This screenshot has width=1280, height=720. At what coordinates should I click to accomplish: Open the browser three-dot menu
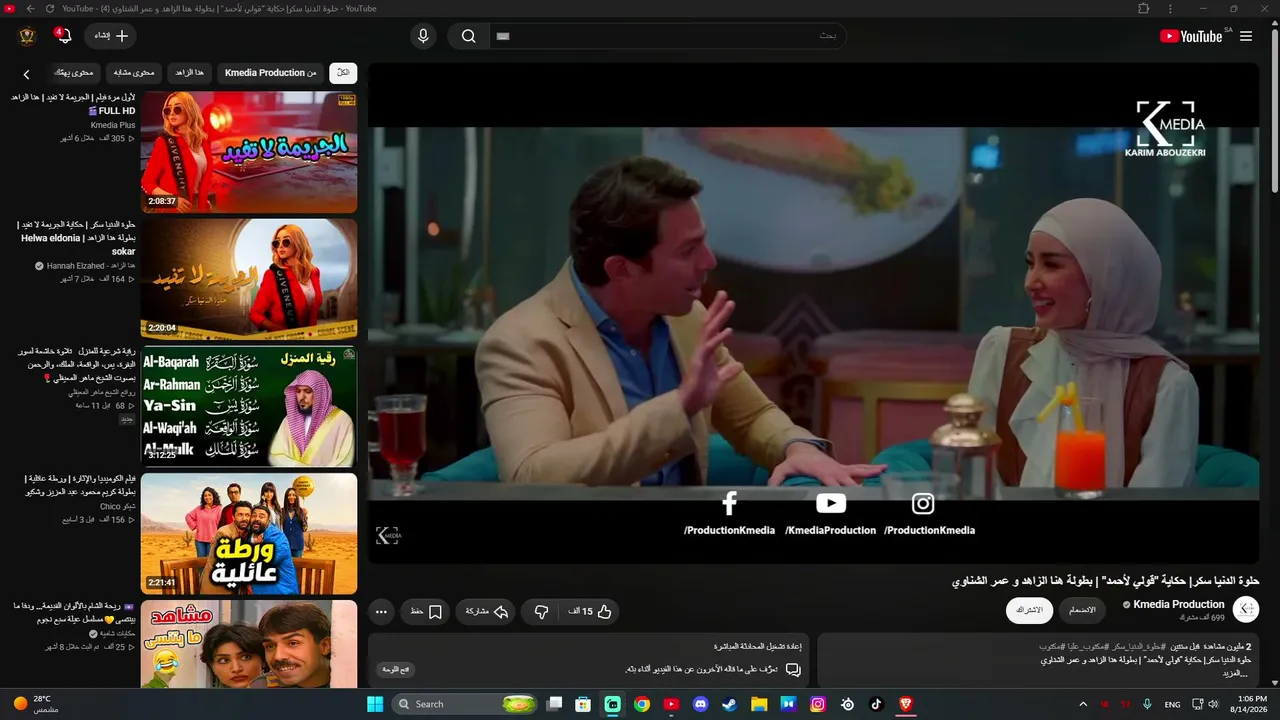click(x=1171, y=9)
